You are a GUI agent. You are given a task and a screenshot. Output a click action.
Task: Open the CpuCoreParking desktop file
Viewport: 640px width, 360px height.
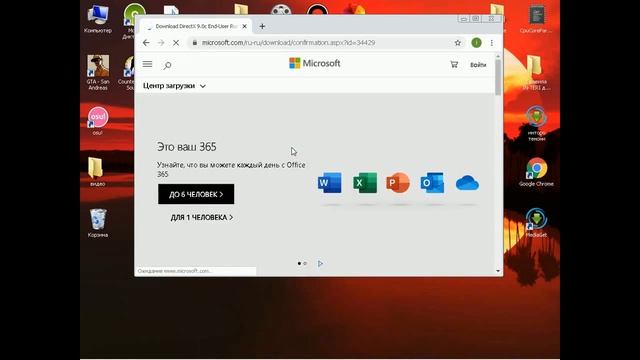(x=536, y=19)
